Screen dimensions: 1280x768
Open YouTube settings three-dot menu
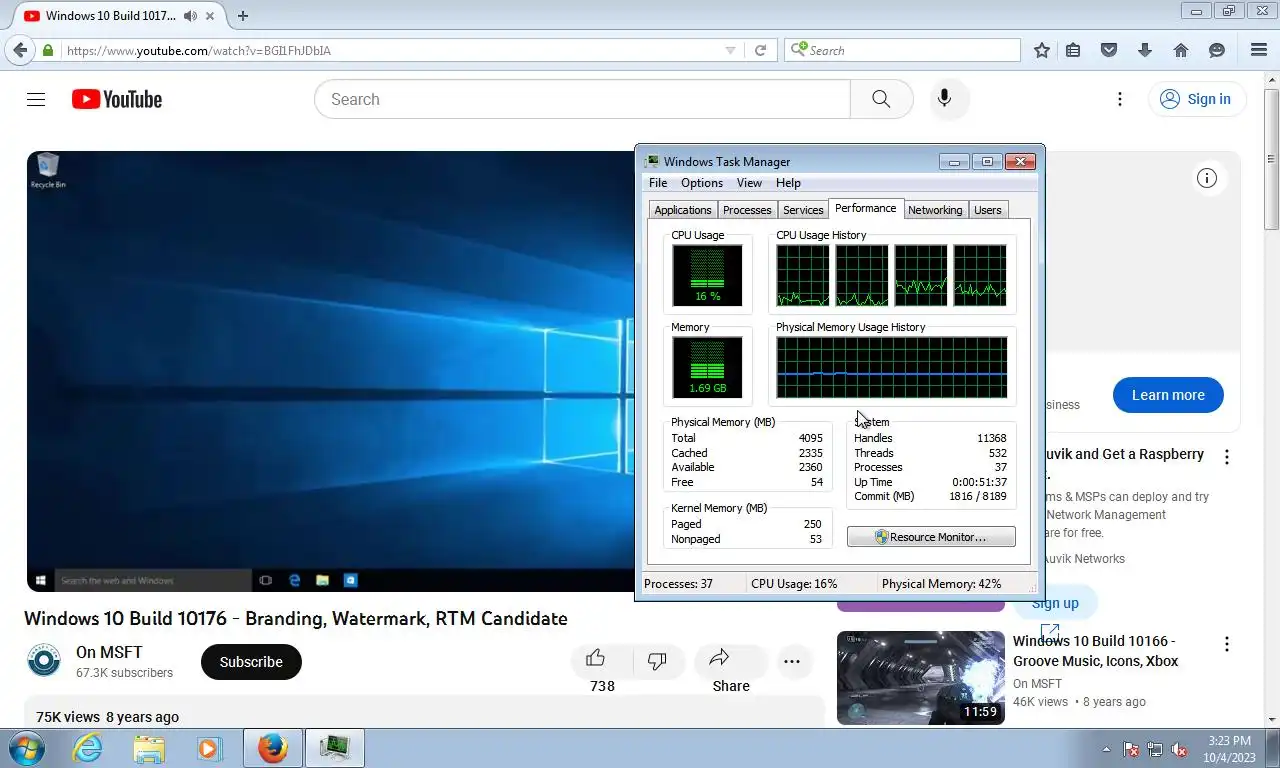(1120, 99)
